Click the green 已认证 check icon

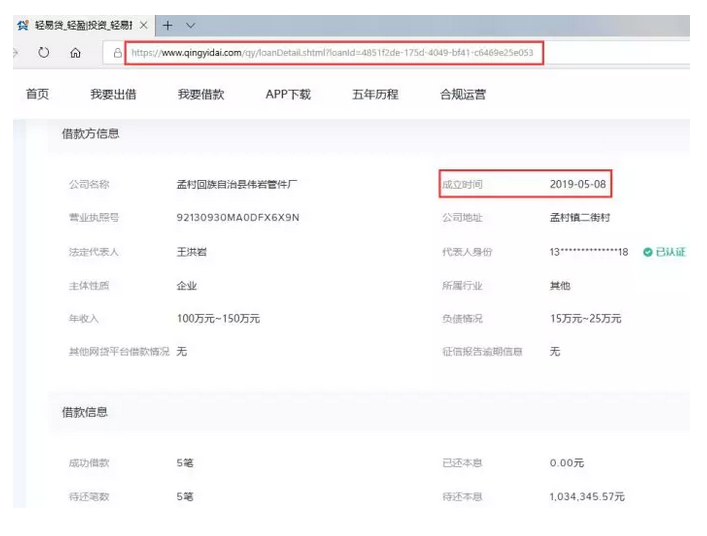pyautogui.click(x=647, y=252)
